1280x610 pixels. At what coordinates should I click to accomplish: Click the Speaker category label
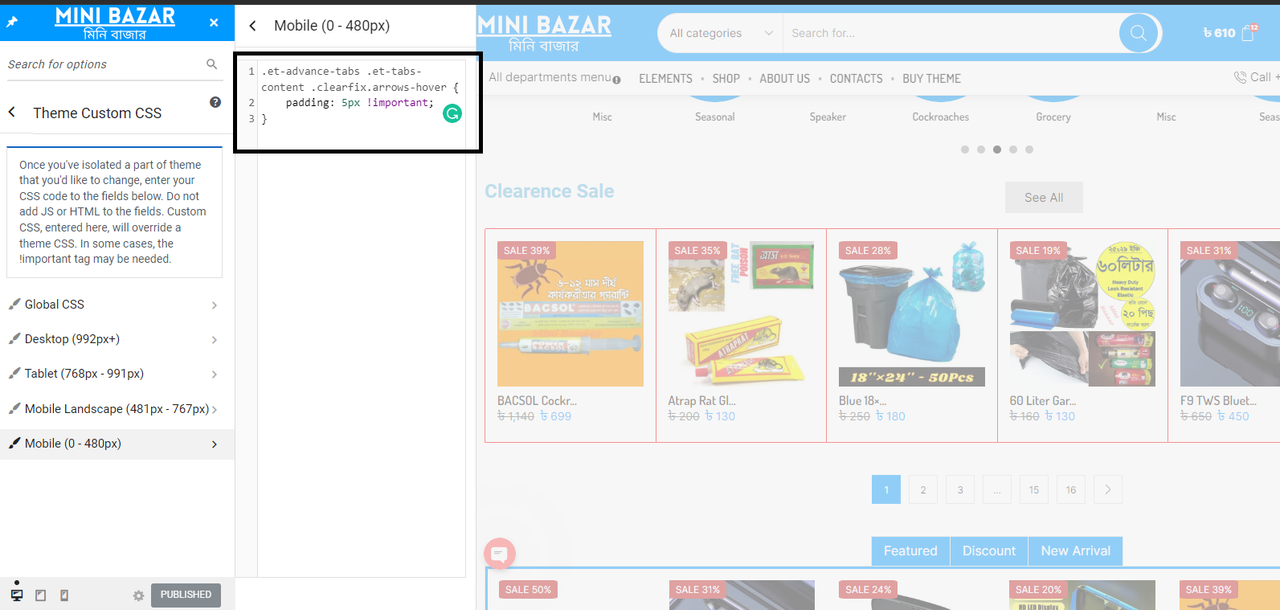[x=828, y=117]
